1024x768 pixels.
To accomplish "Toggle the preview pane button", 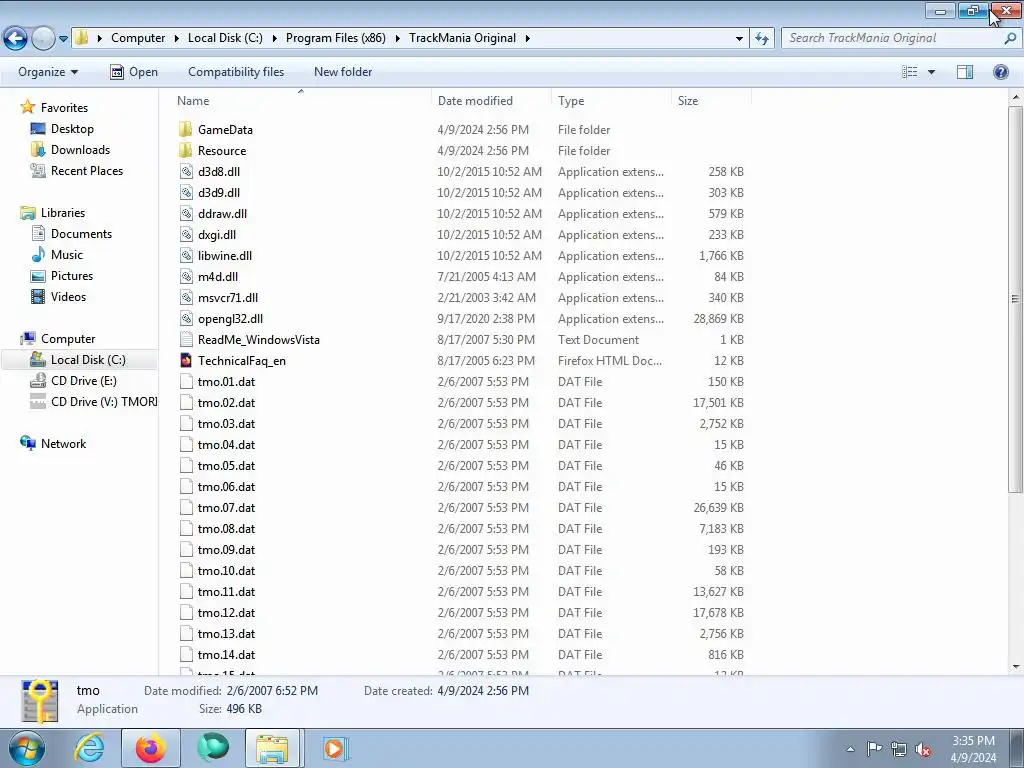I will point(965,72).
